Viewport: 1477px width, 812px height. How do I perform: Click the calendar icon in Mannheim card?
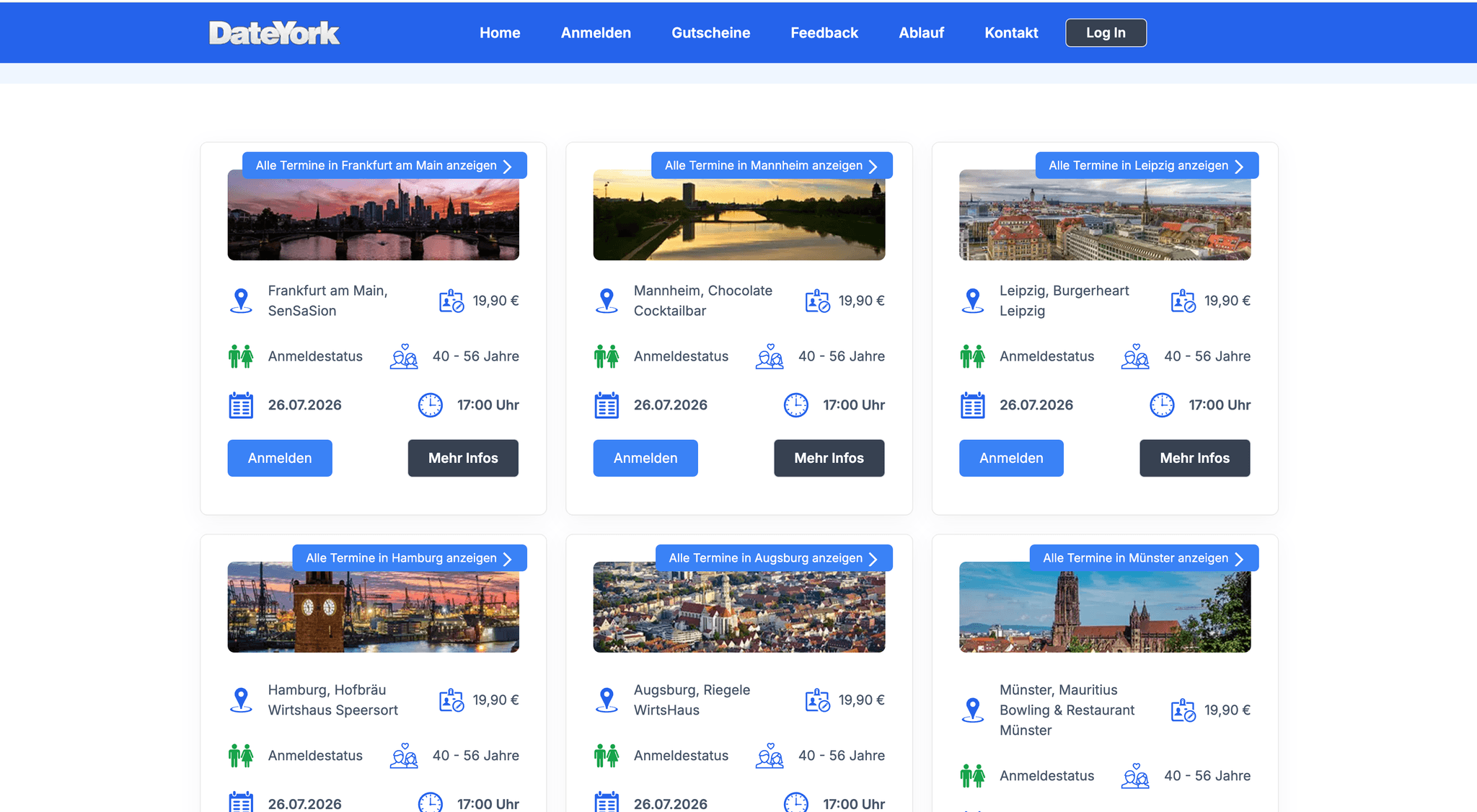click(607, 405)
